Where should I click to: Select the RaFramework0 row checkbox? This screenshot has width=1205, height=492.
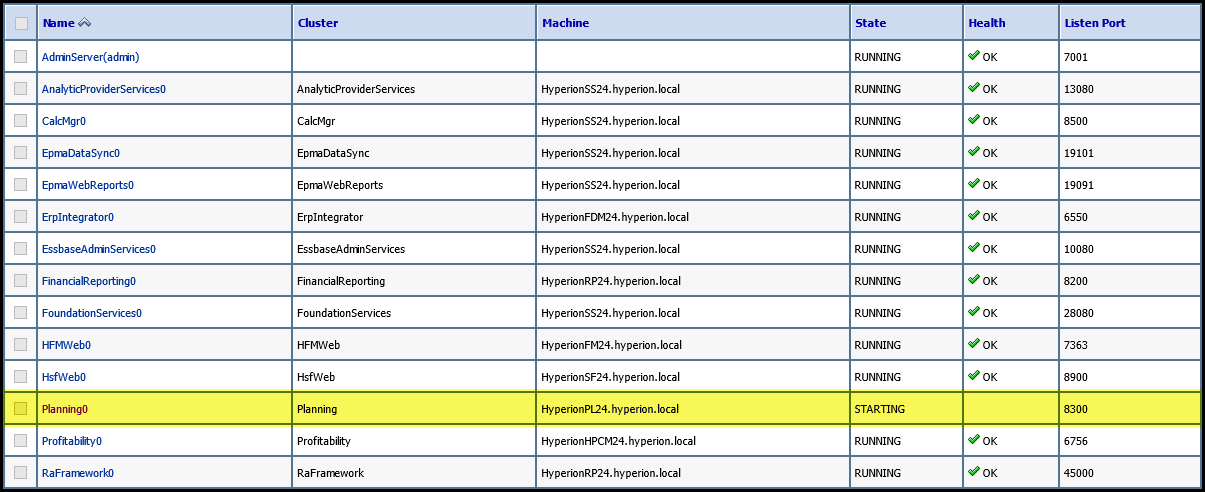click(21, 473)
